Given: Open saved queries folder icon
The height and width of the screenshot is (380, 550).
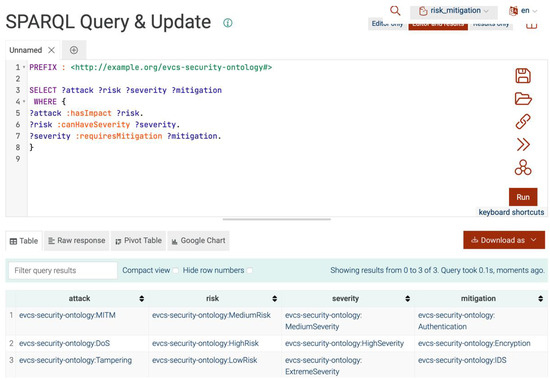Looking at the screenshot, I should [x=523, y=99].
